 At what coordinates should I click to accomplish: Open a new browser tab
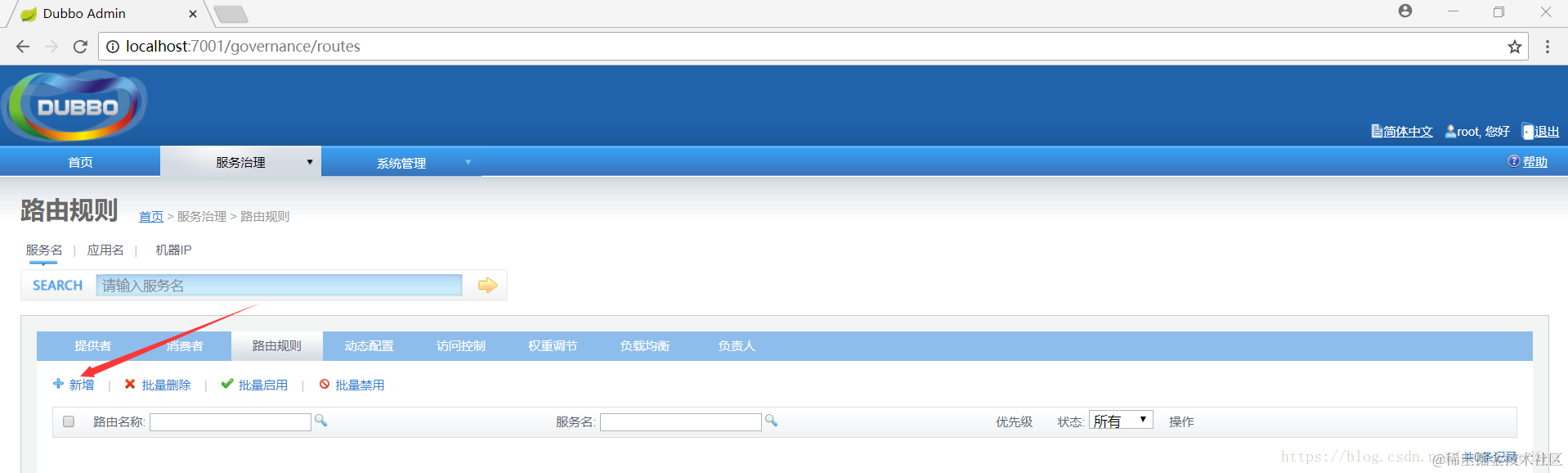coord(231,14)
